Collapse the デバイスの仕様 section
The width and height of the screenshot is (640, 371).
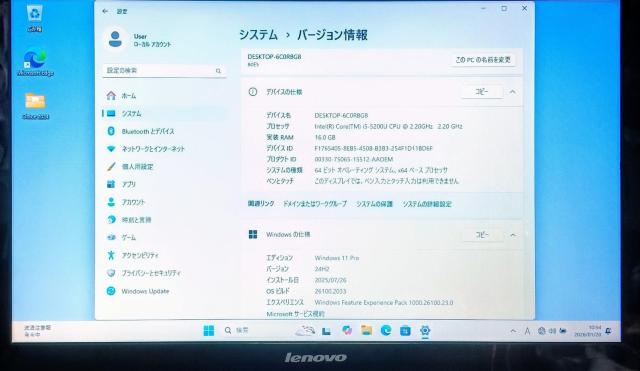pyautogui.click(x=513, y=92)
